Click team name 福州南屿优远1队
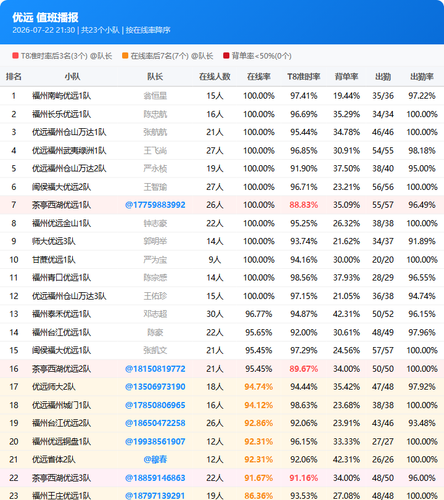This screenshot has width=444, height=500. click(x=61, y=96)
